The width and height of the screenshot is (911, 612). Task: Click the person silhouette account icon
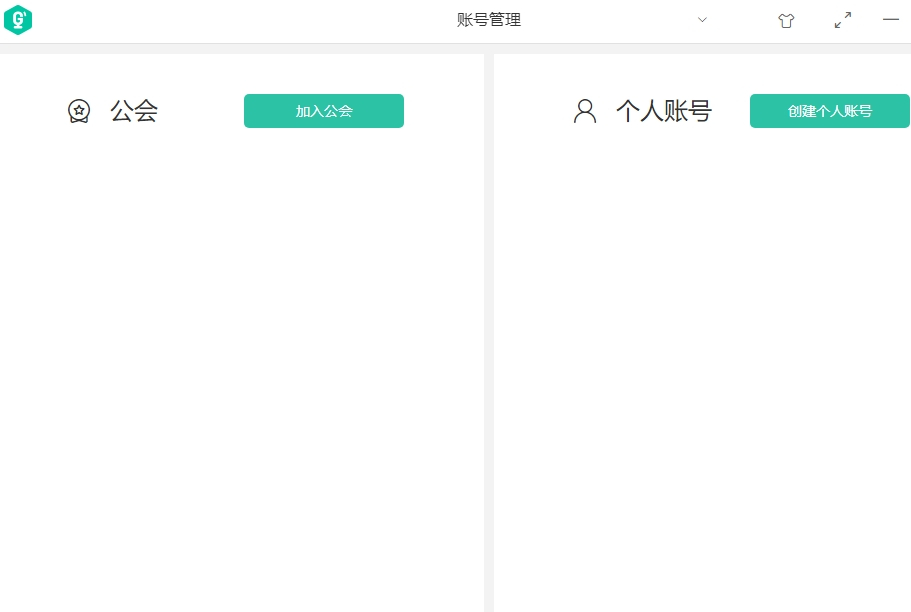585,111
